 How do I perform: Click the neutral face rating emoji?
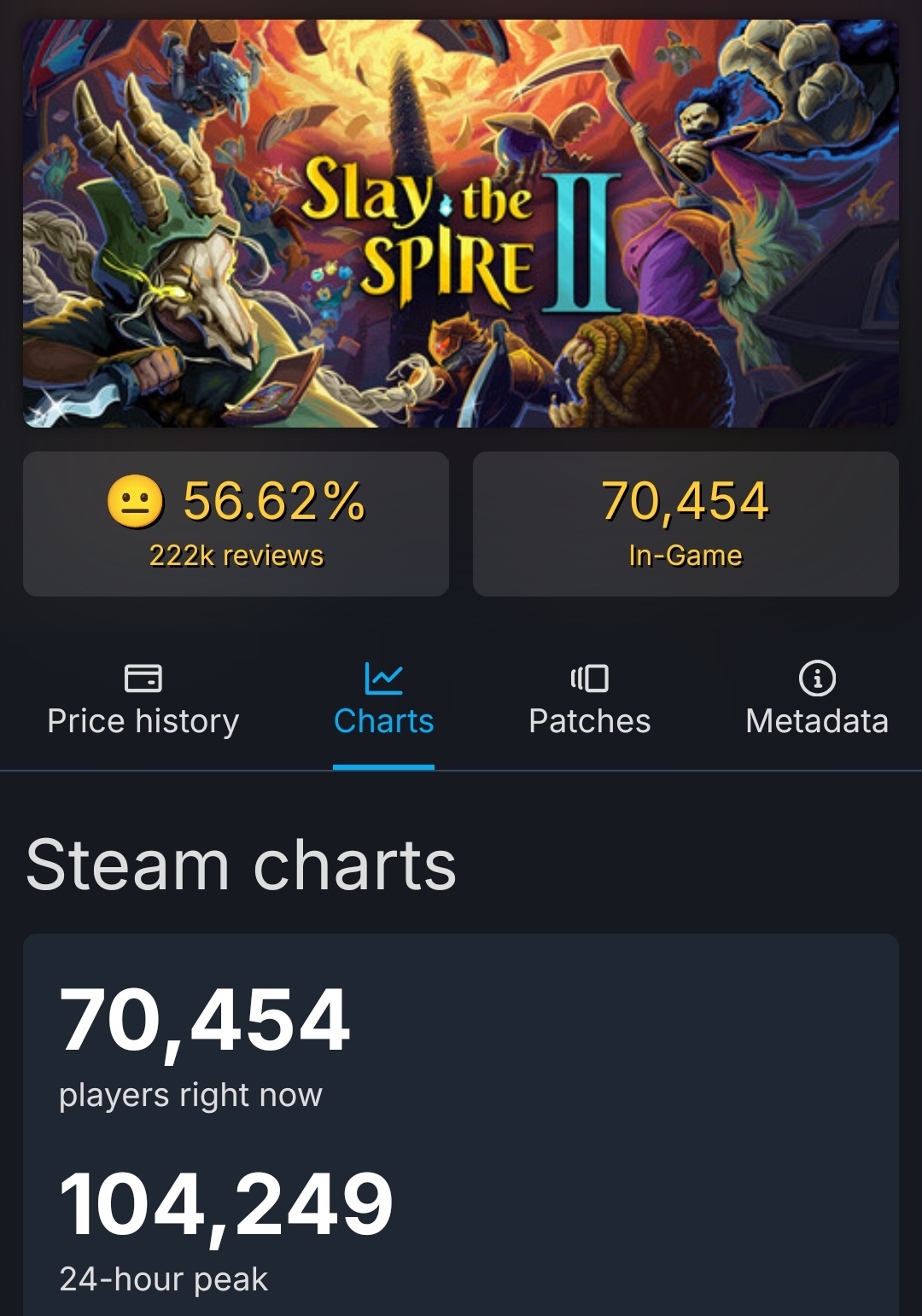pyautogui.click(x=135, y=501)
